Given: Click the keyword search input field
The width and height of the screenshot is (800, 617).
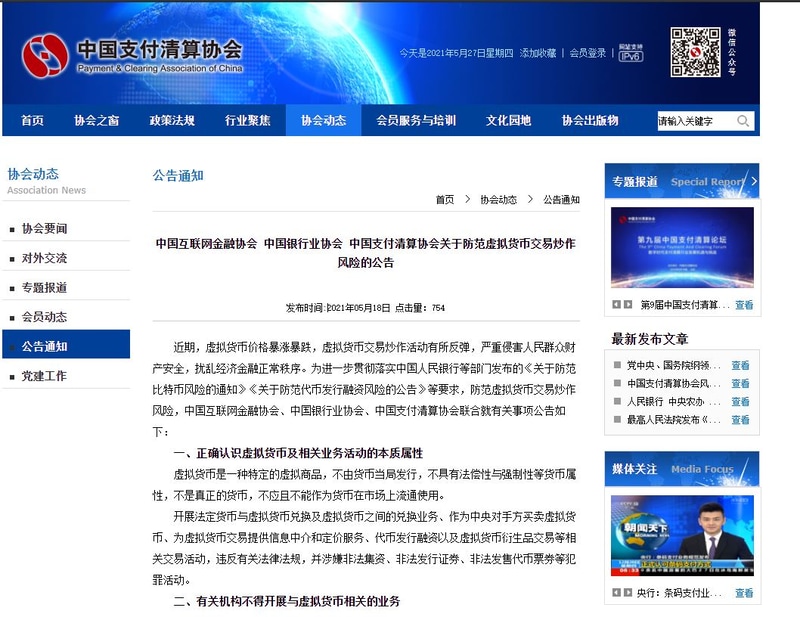Looking at the screenshot, I should (x=696, y=121).
